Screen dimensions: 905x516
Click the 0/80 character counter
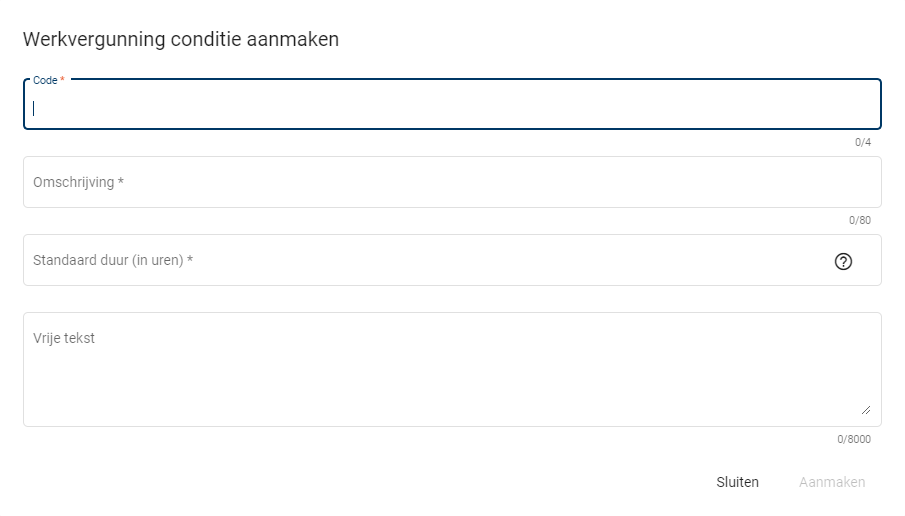pyautogui.click(x=859, y=220)
